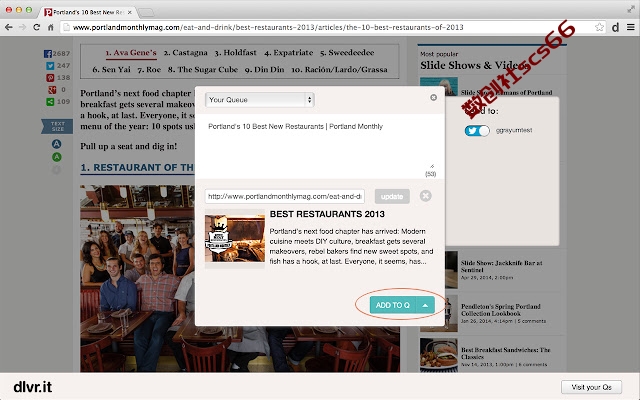Open a new browser tab
640x400 pixels.
tap(146, 13)
